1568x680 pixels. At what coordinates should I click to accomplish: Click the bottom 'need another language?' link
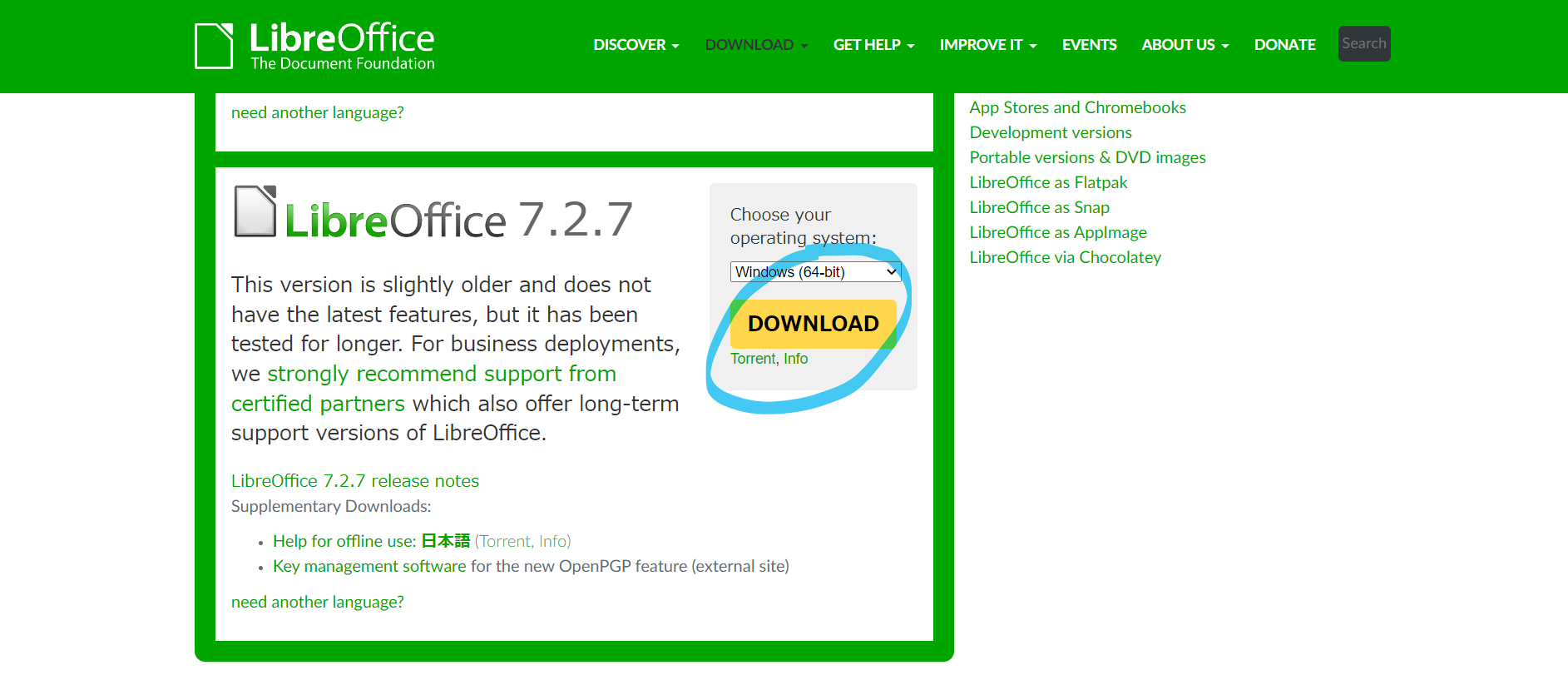tap(318, 602)
